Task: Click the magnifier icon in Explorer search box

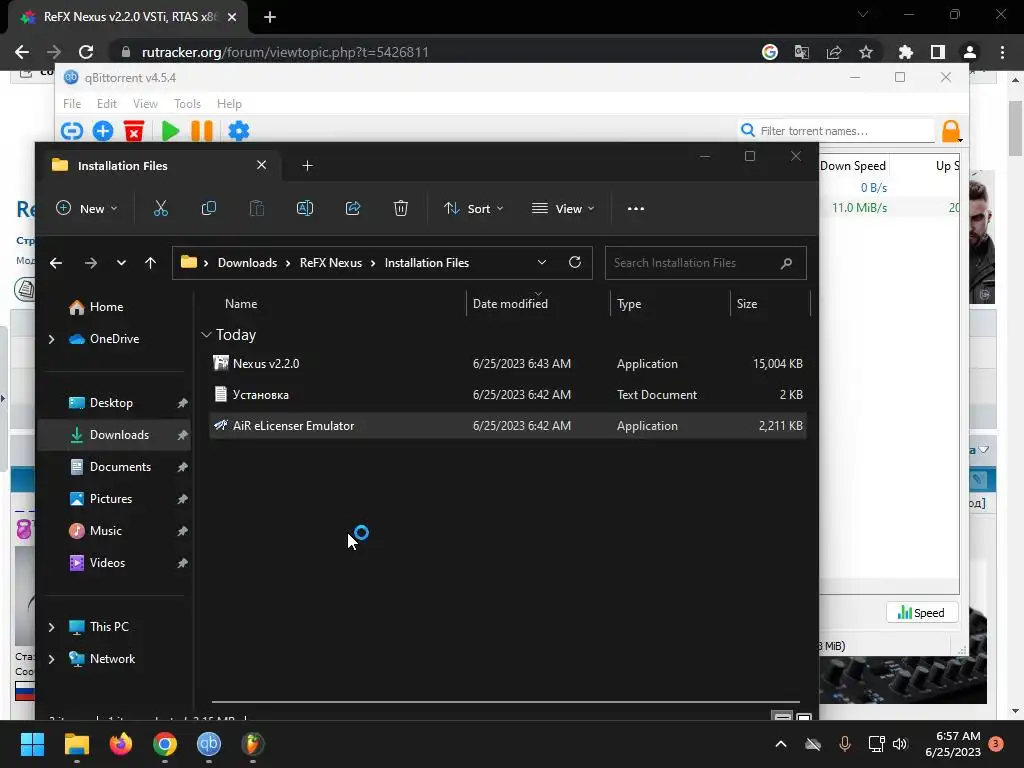Action: 786,263
